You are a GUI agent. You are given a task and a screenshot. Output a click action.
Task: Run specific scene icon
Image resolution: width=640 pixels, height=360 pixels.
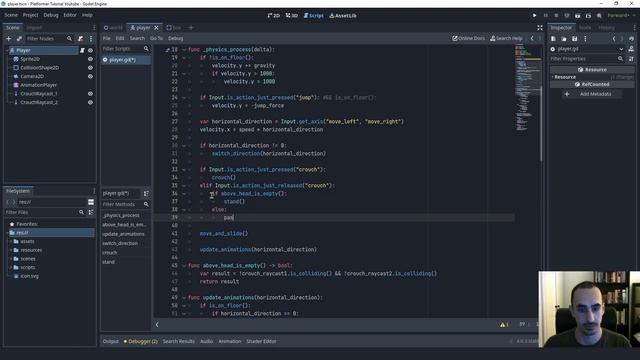tap(588, 16)
